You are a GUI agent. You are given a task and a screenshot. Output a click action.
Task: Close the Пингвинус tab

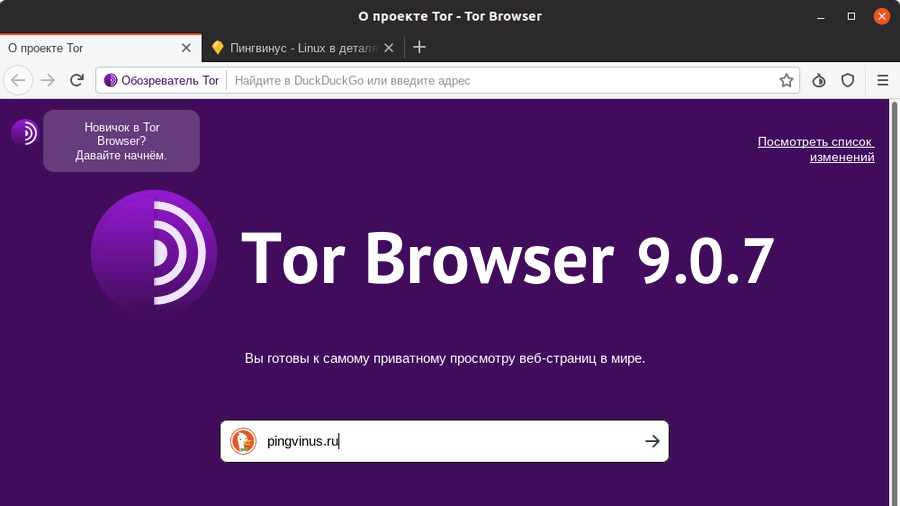[x=389, y=48]
